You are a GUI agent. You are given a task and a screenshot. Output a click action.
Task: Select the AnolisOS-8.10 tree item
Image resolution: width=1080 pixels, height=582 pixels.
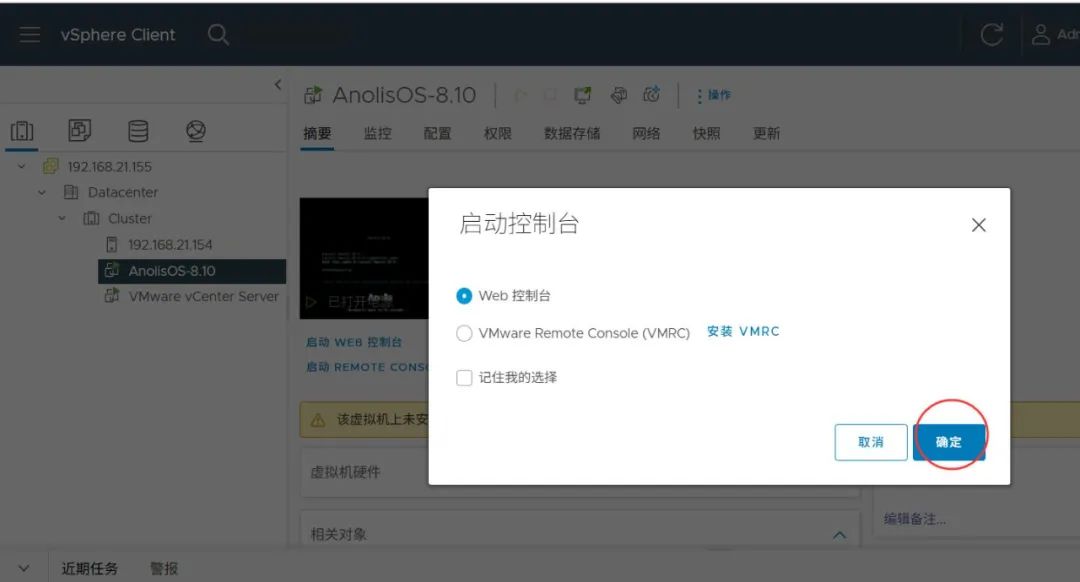tap(192, 271)
